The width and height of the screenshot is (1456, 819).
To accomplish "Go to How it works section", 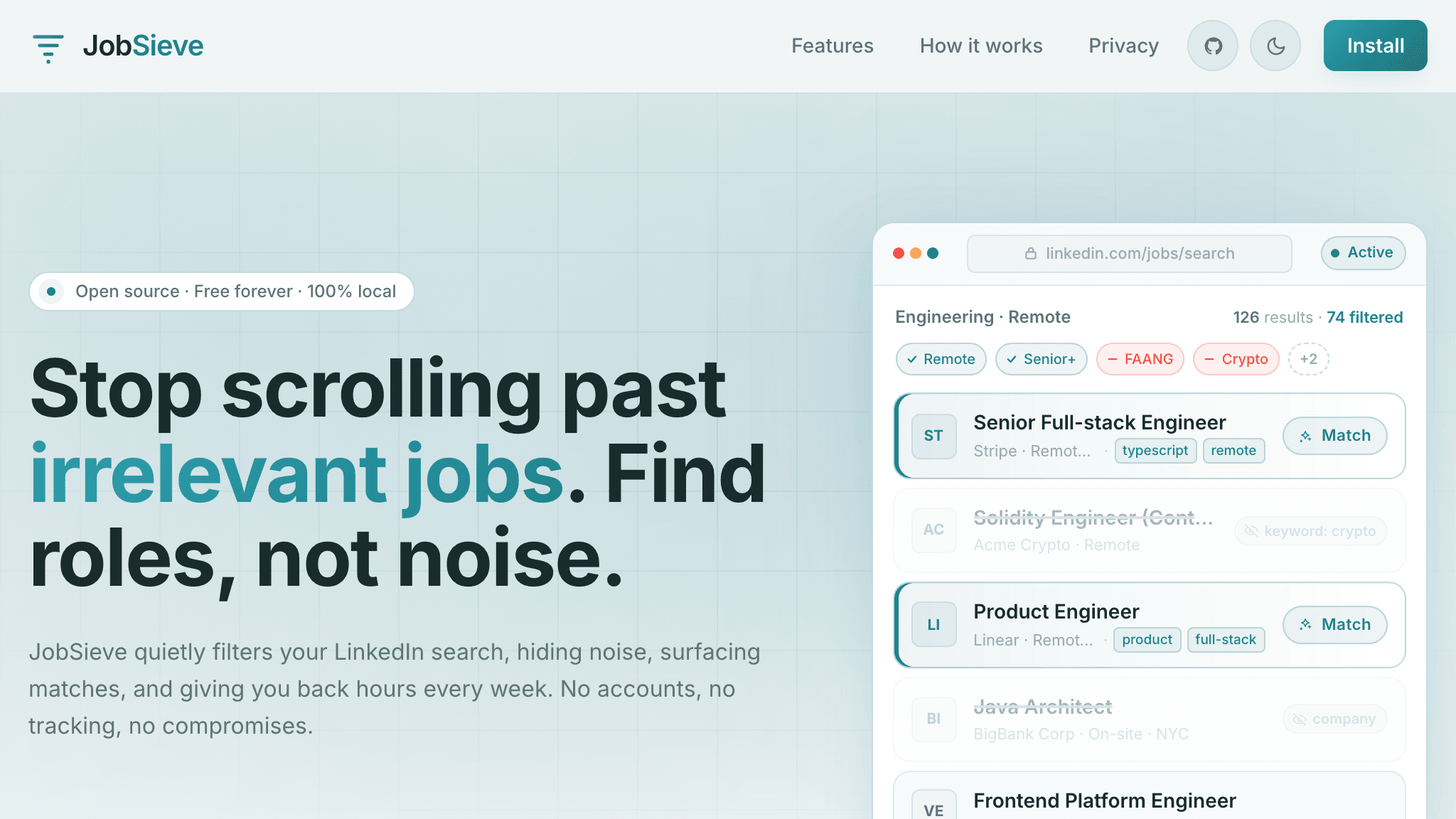I will (x=981, y=45).
